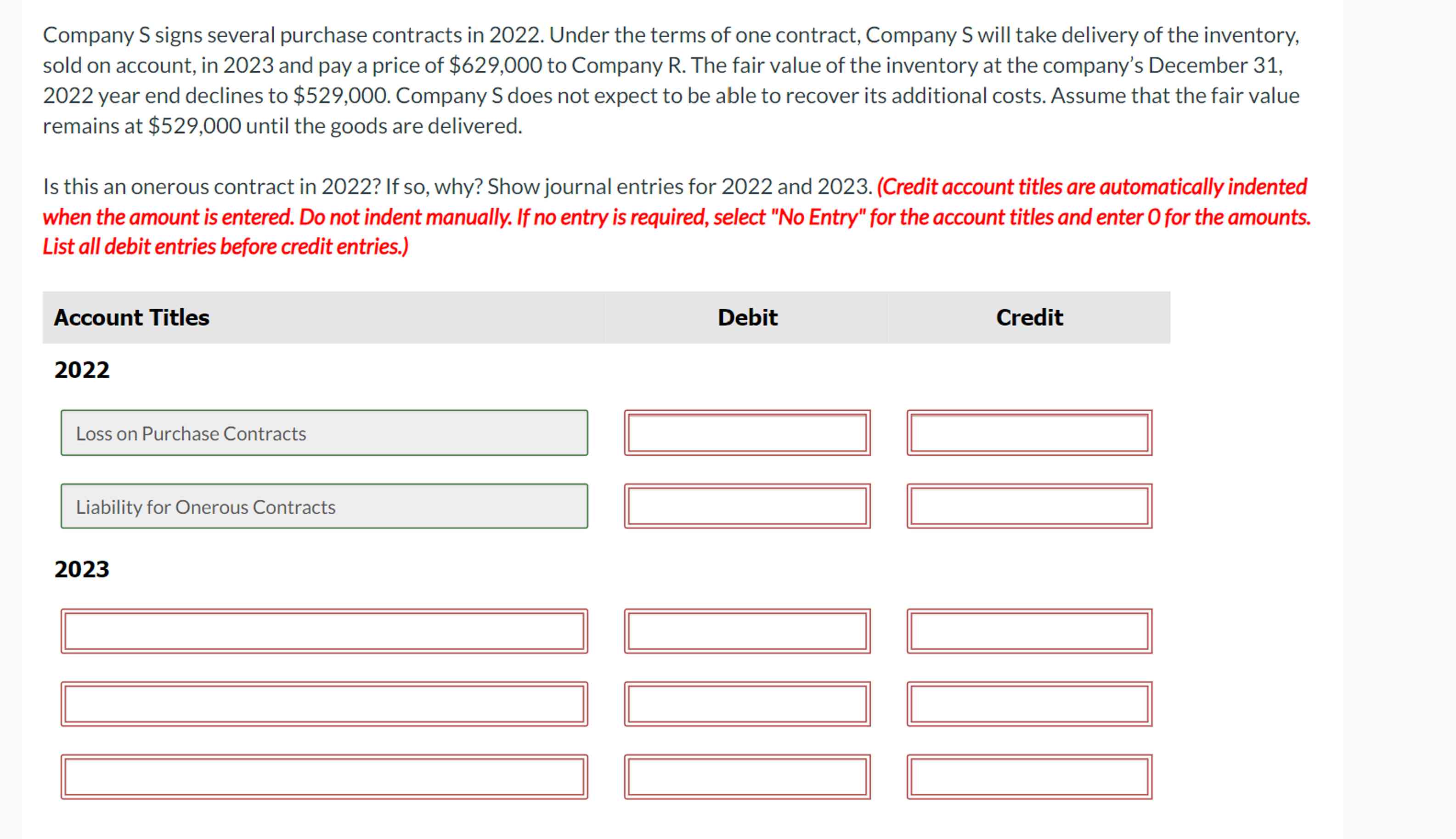1456x839 pixels.
Task: Click the first Credit amount field under 2023
Action: (1029, 632)
